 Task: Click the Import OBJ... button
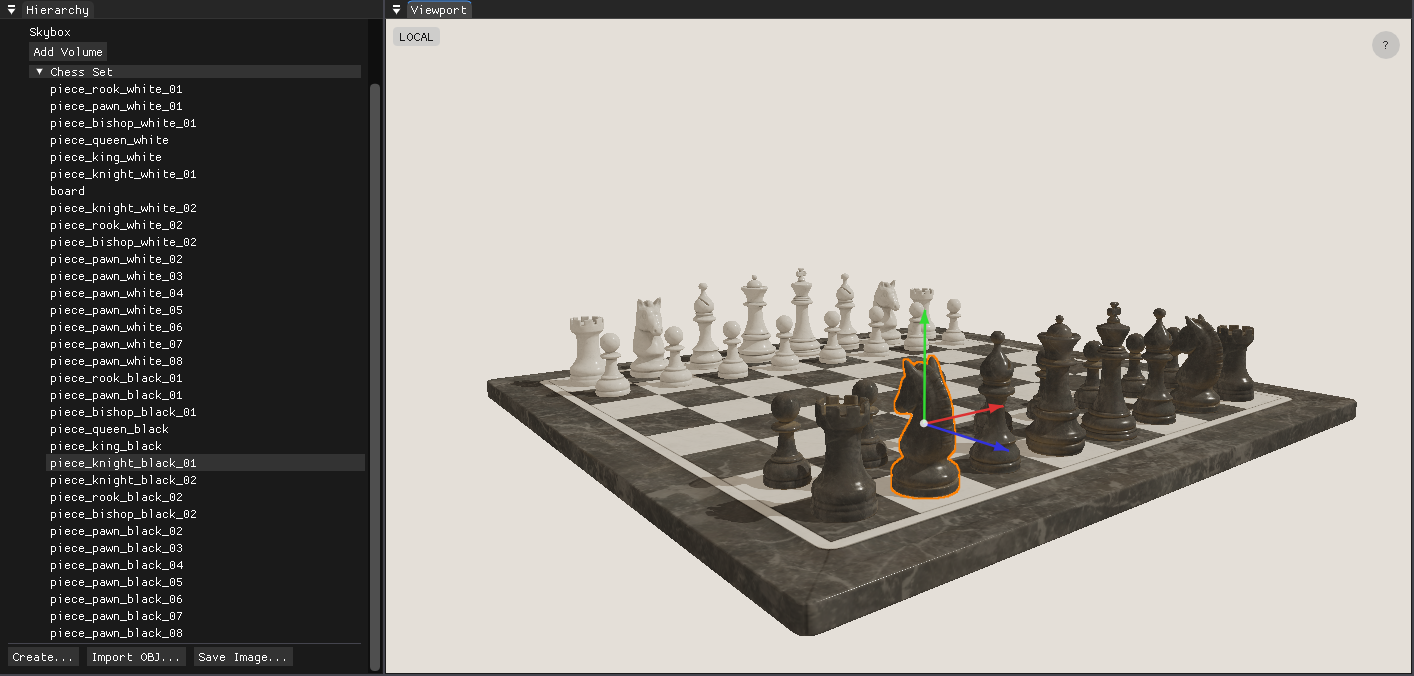(136, 657)
